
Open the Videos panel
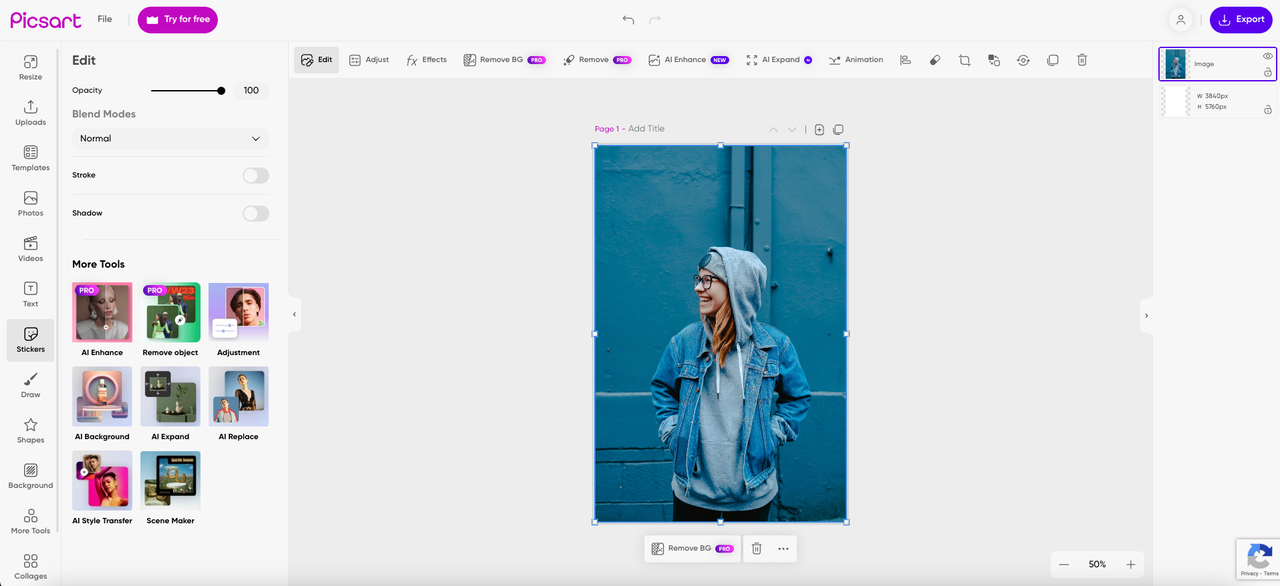click(x=30, y=249)
